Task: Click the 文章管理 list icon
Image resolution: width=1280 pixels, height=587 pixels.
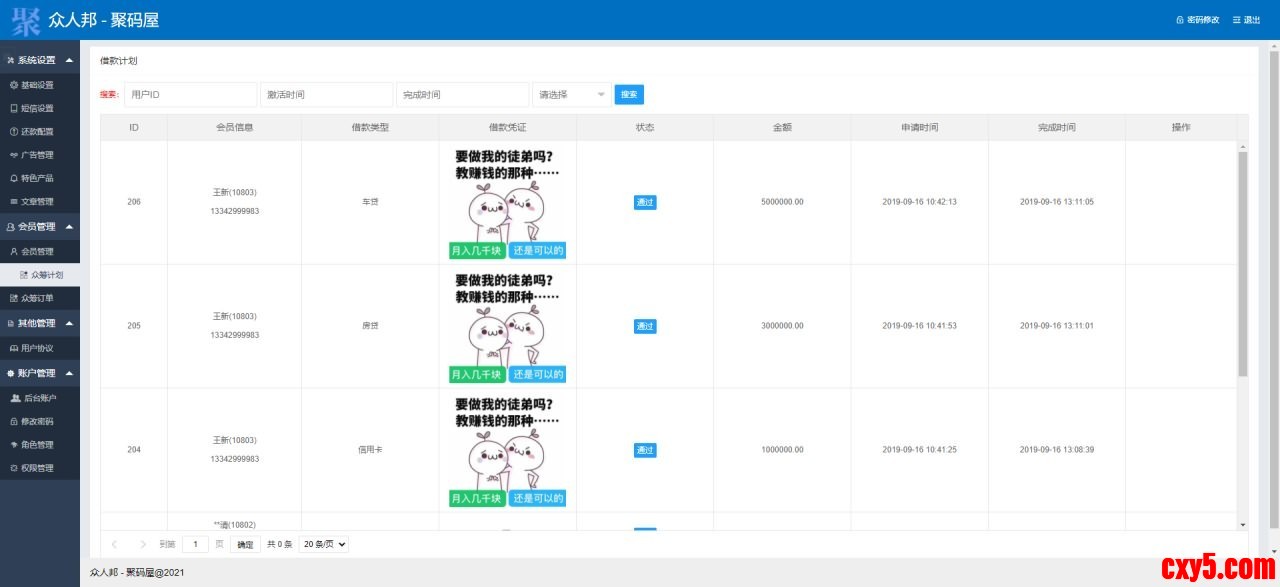Action: pyautogui.click(x=14, y=201)
